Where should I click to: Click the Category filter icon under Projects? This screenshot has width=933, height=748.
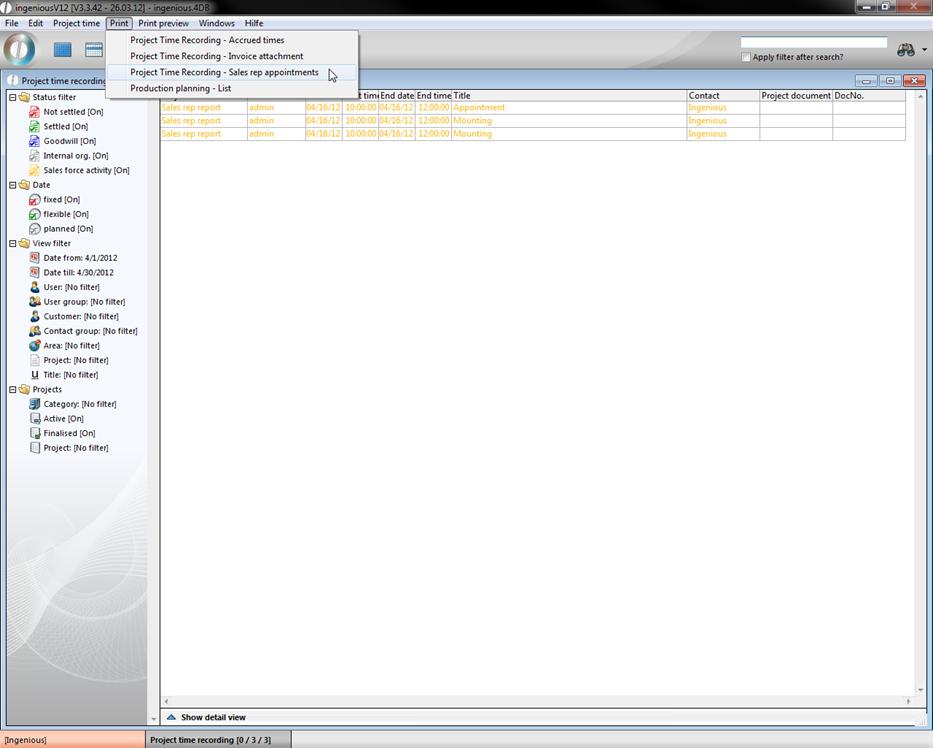[x=35, y=404]
